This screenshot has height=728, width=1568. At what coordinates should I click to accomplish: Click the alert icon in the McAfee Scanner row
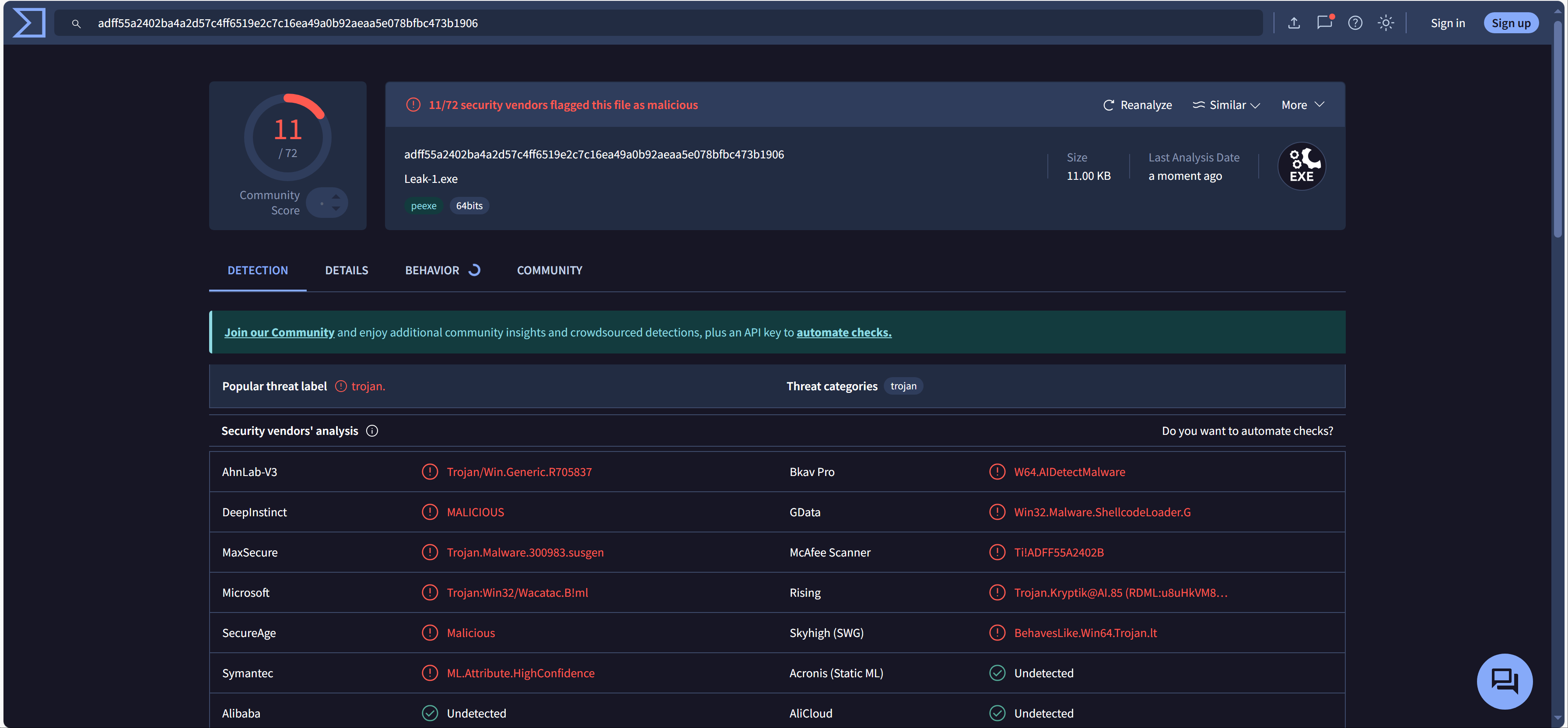(997, 552)
